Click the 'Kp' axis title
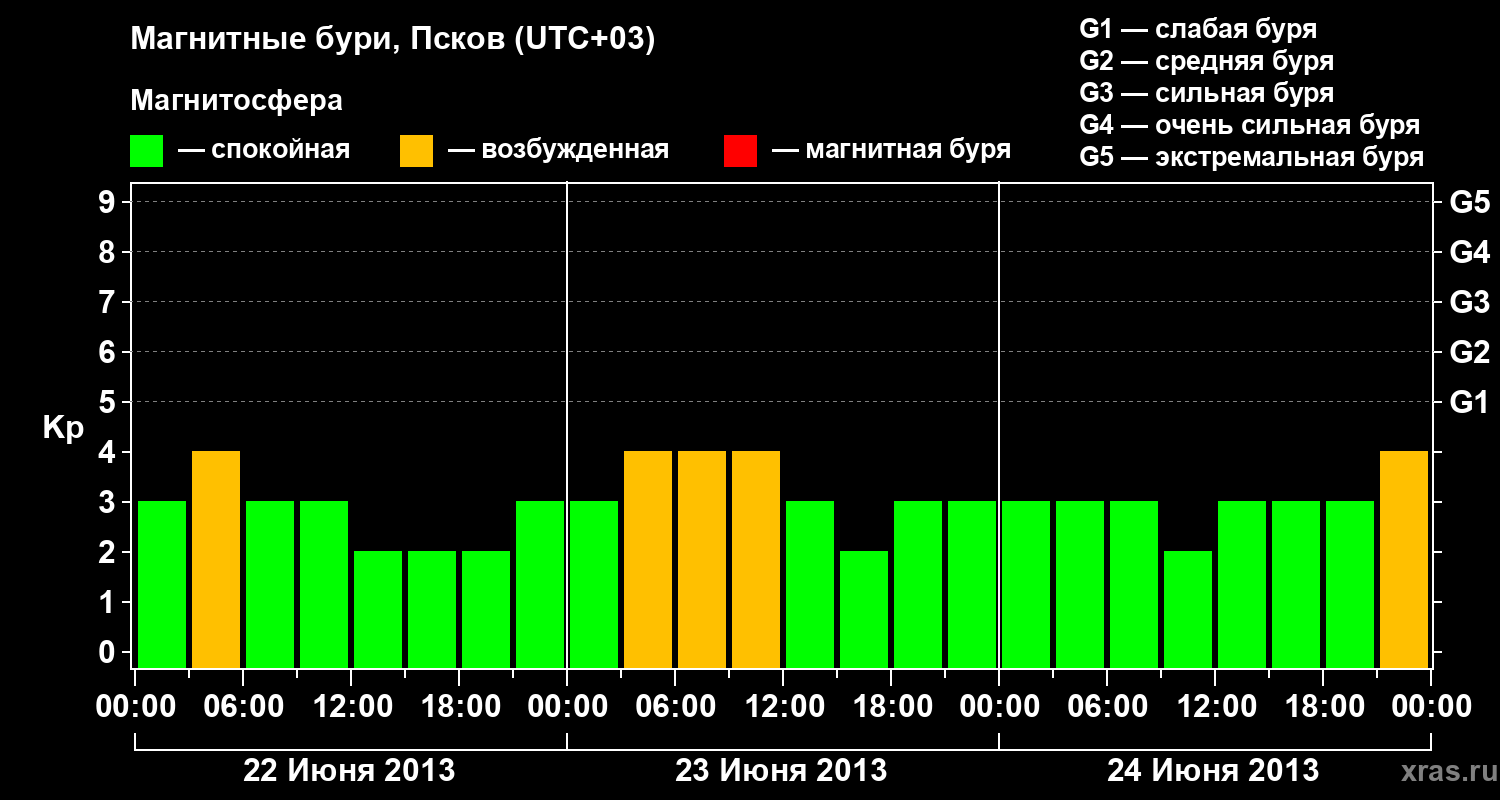 (63, 428)
